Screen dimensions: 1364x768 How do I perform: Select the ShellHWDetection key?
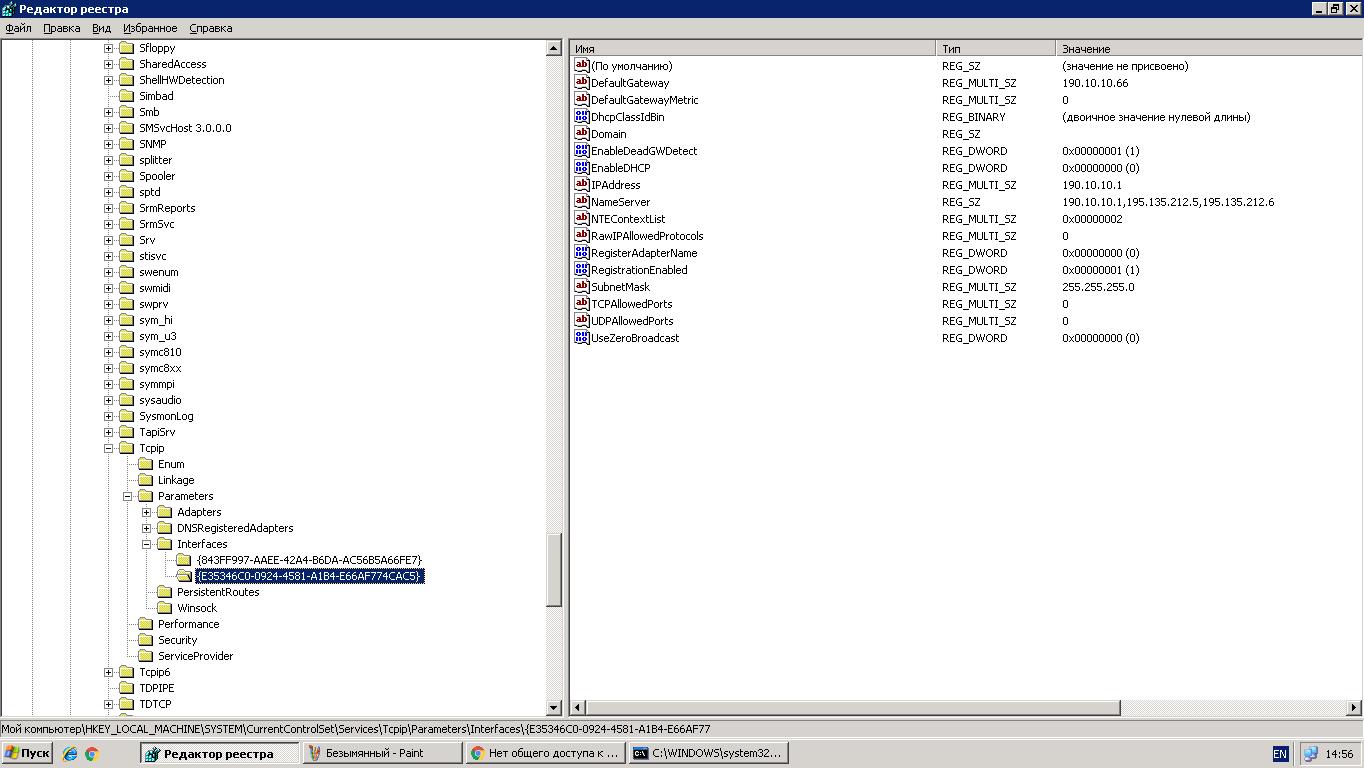(182, 80)
